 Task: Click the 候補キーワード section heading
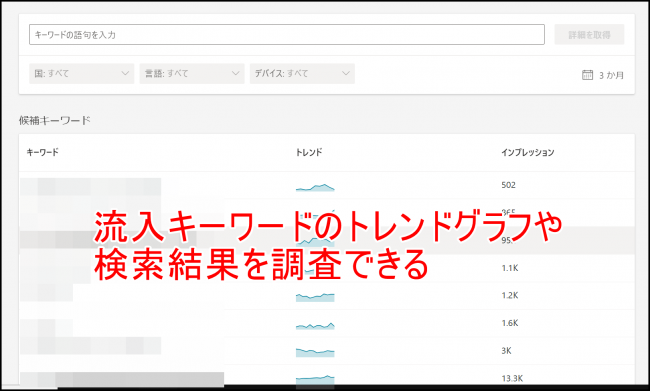point(54,120)
